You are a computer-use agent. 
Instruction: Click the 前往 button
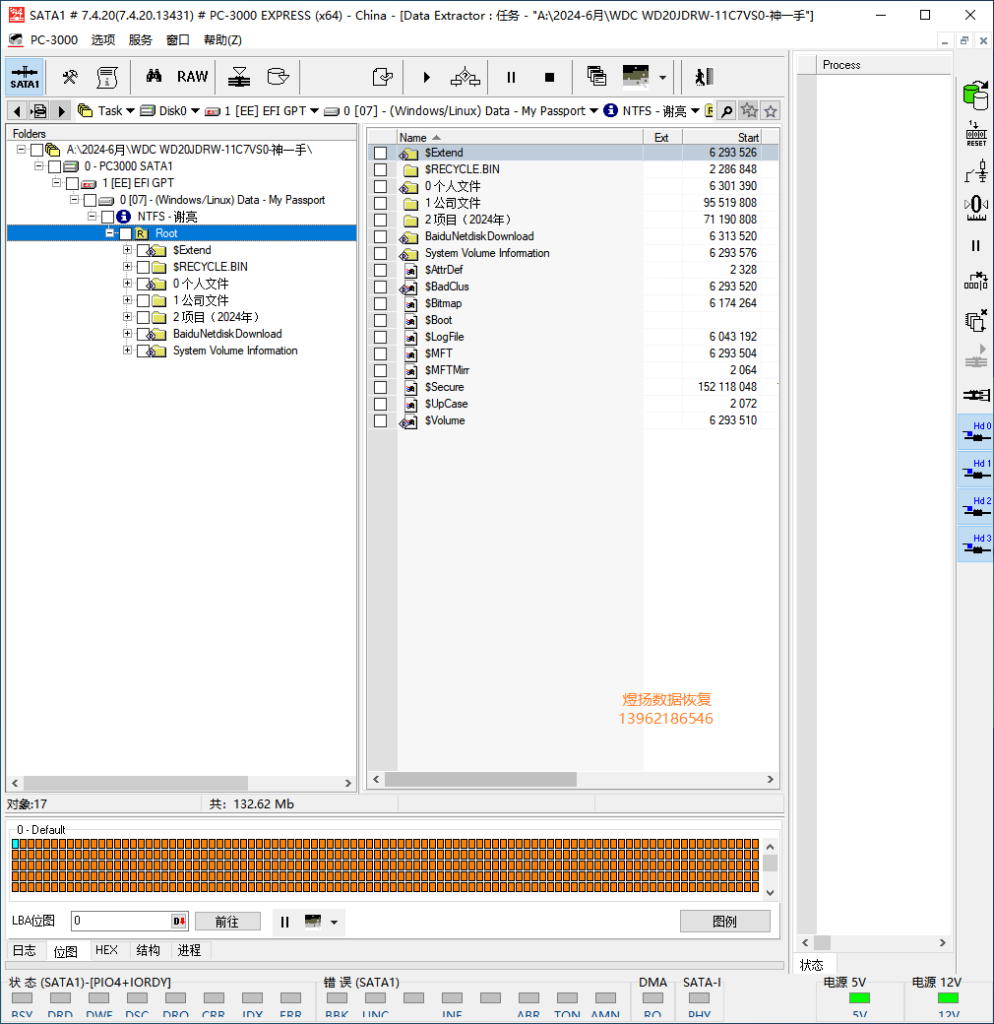227,921
